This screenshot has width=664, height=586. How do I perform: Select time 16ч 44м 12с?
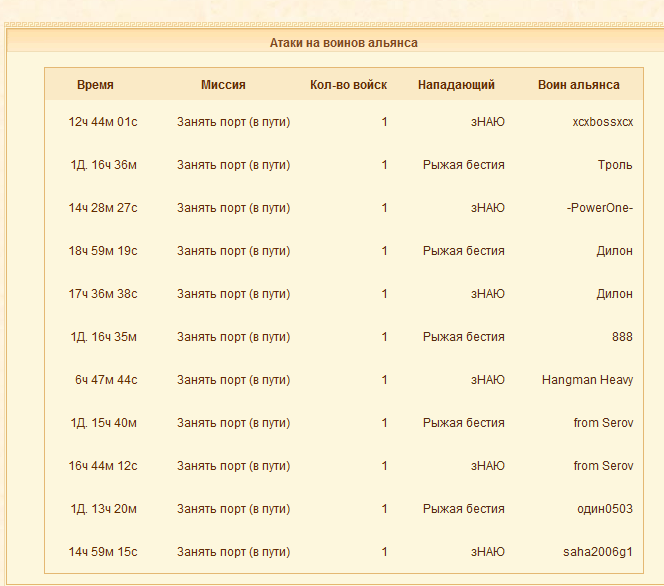[103, 466]
